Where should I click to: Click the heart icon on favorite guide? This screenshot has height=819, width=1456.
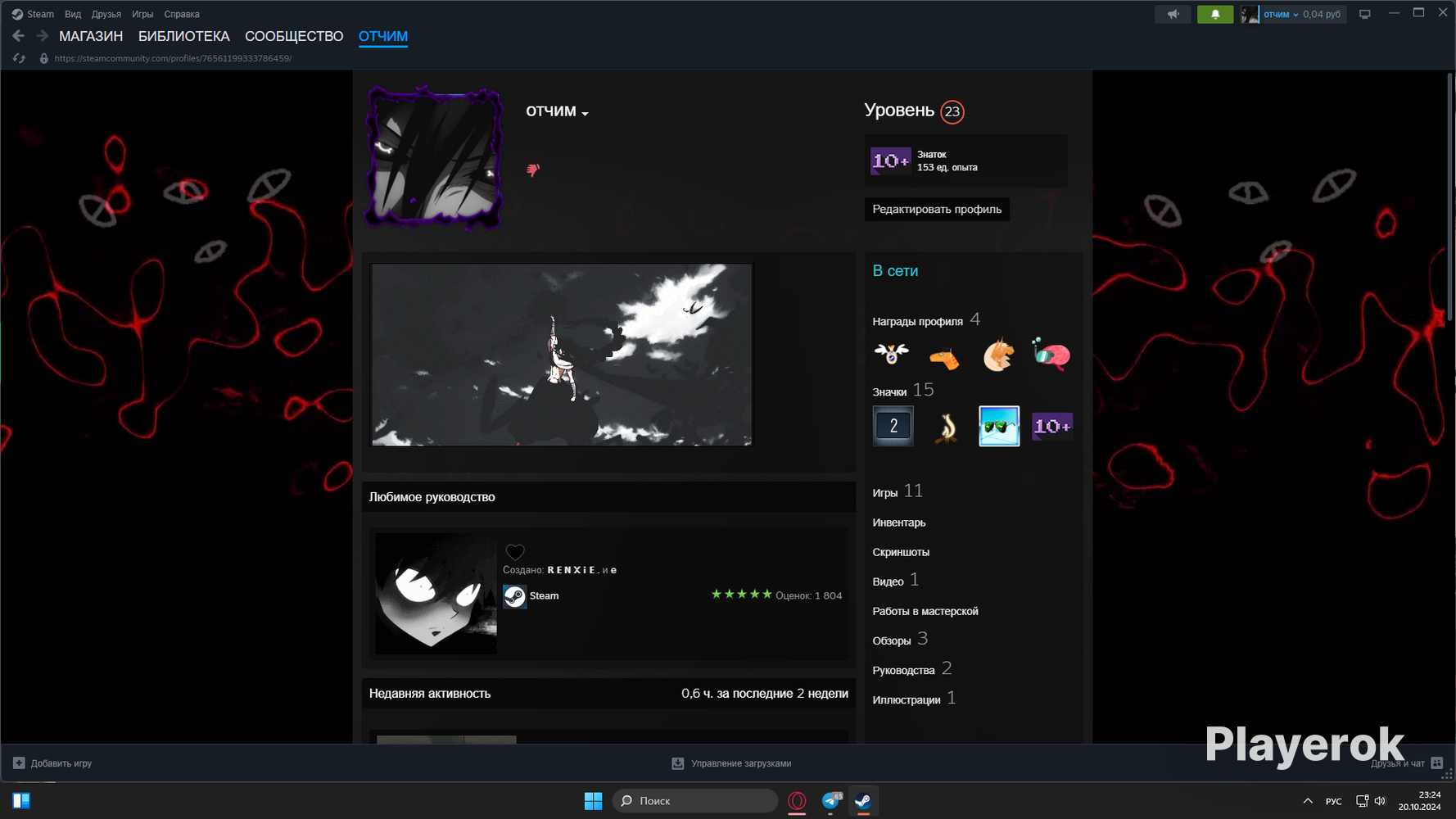click(x=515, y=552)
